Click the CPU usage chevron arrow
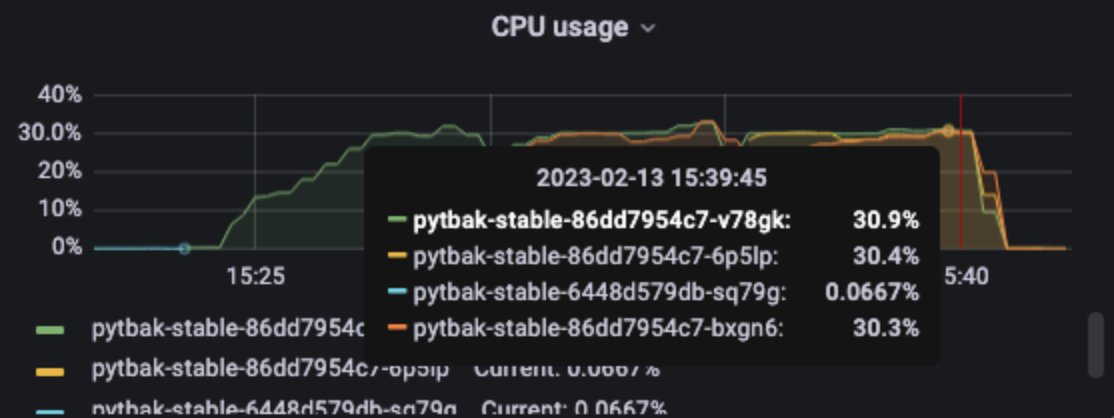This screenshot has height=418, width=1114. pyautogui.click(x=647, y=28)
